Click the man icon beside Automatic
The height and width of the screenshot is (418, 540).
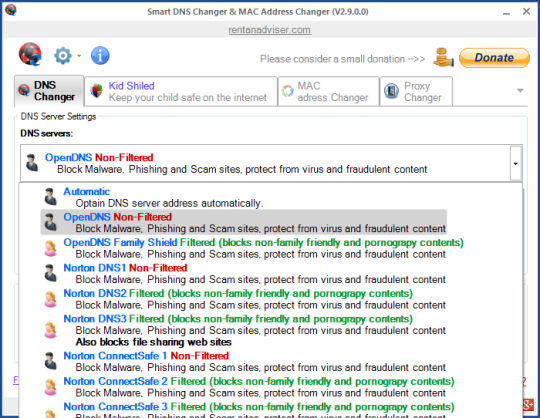(51, 197)
